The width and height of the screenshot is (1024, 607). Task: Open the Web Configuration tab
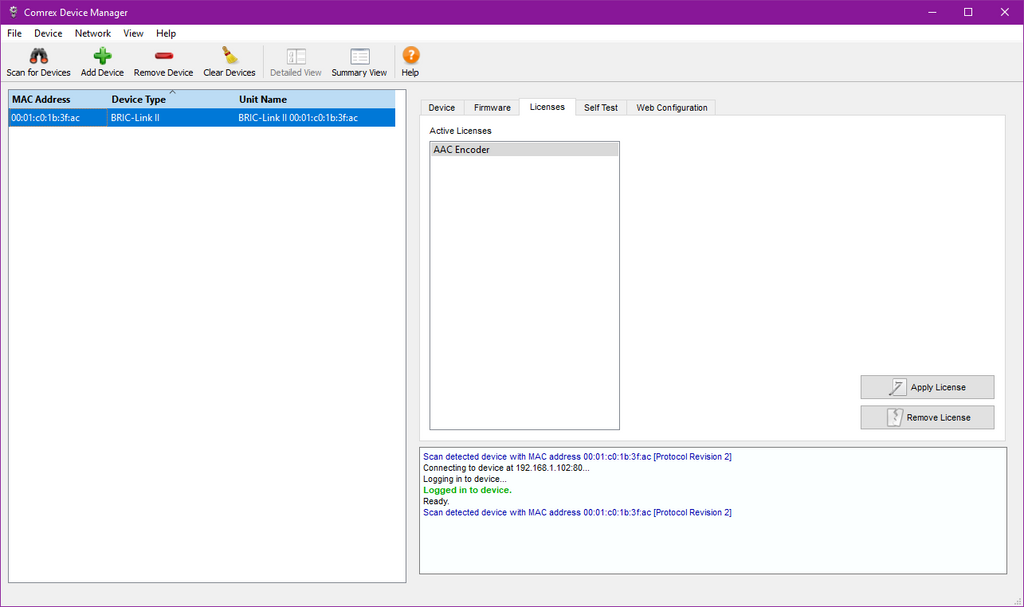(x=672, y=108)
